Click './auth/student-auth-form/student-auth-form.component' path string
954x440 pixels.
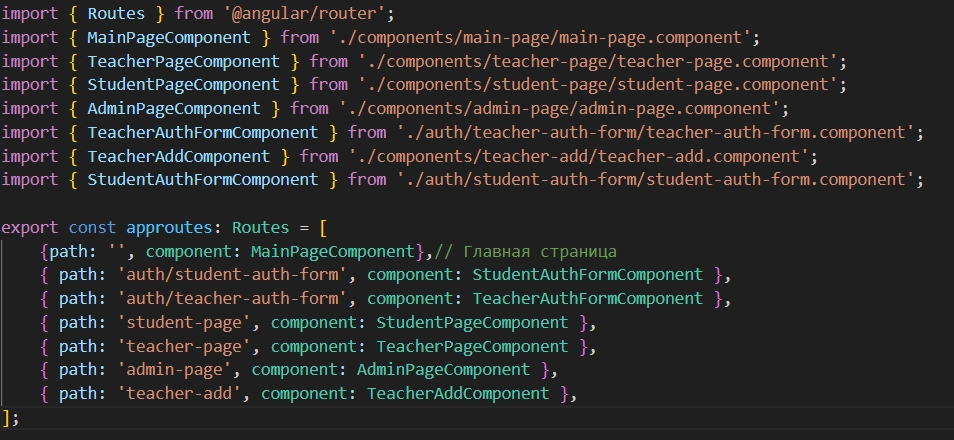(656, 180)
